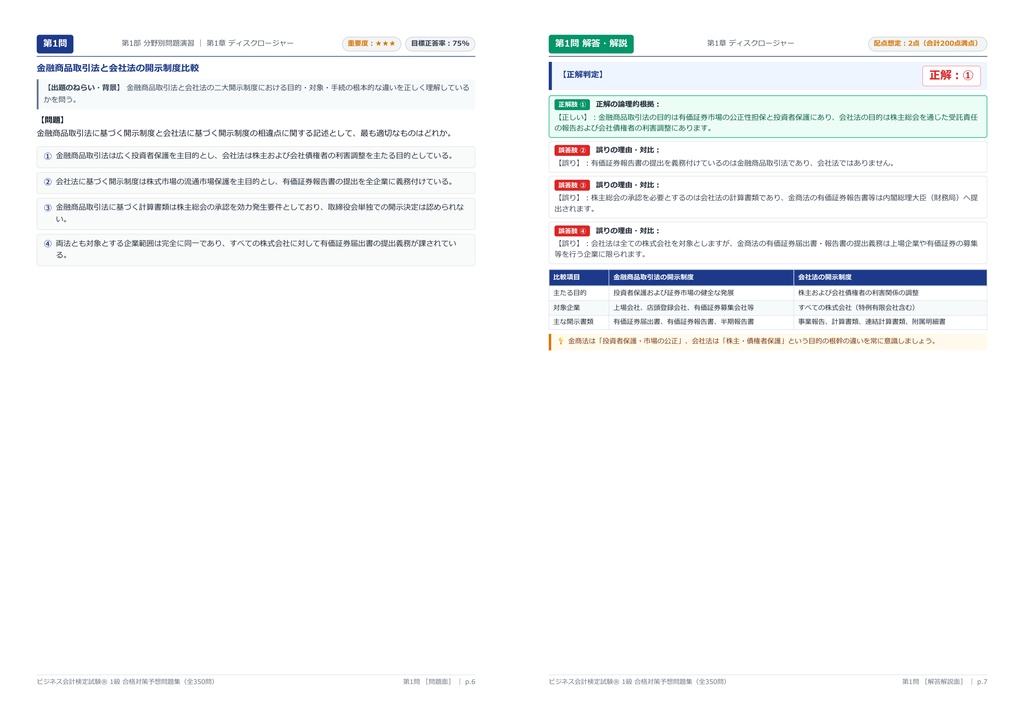Click the 主たる目的 row label
The image size is (1024, 724).
[x=569, y=293]
